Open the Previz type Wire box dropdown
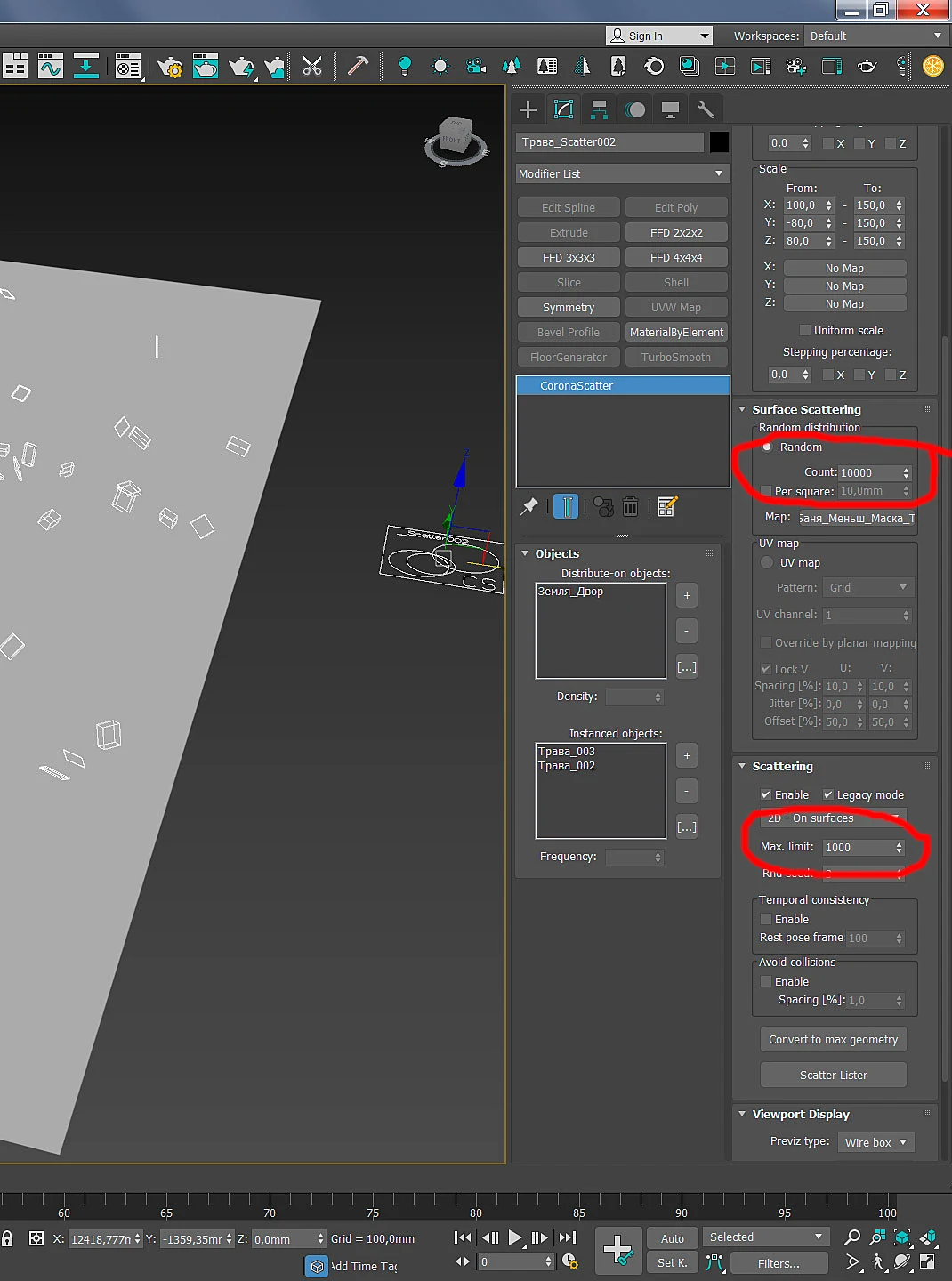 pos(876,1142)
